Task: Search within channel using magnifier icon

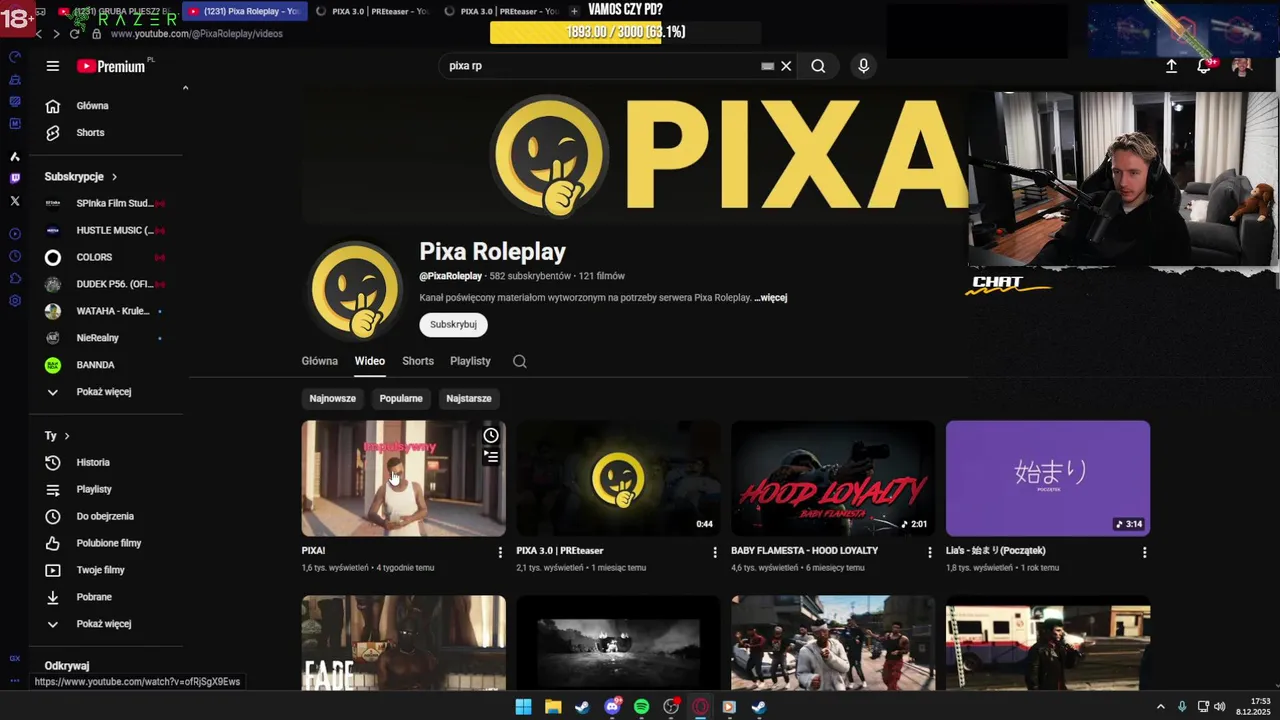Action: coord(520,361)
